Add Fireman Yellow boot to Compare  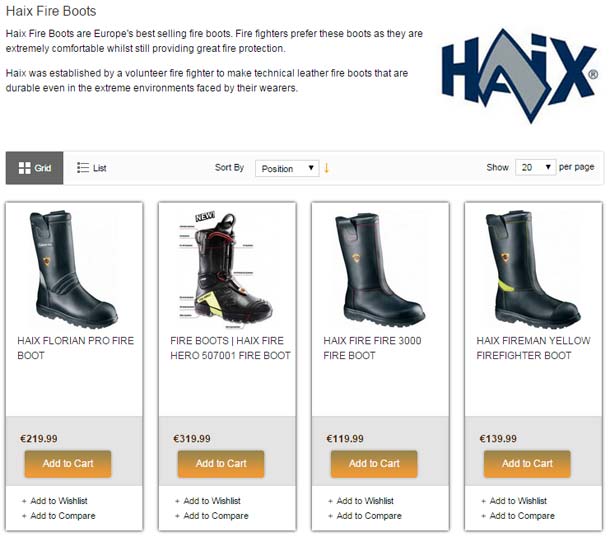(x=522, y=516)
